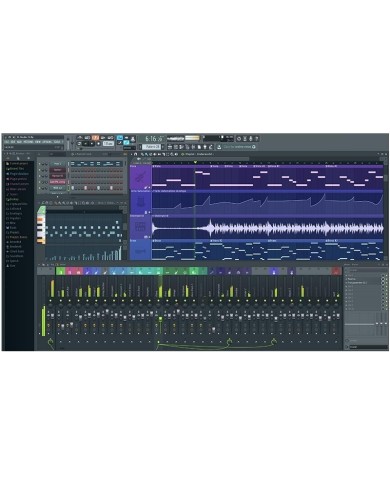Arm recording with the Record button
Screen dimensions: 390x484
coord(98,144)
